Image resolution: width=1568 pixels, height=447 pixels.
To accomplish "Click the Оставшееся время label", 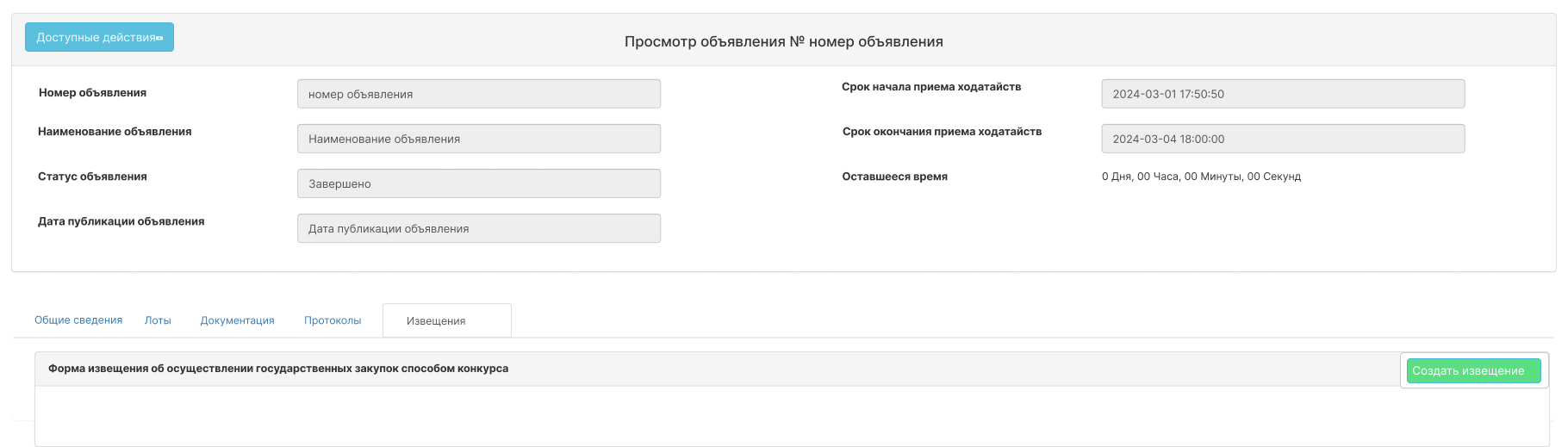I will point(894,177).
